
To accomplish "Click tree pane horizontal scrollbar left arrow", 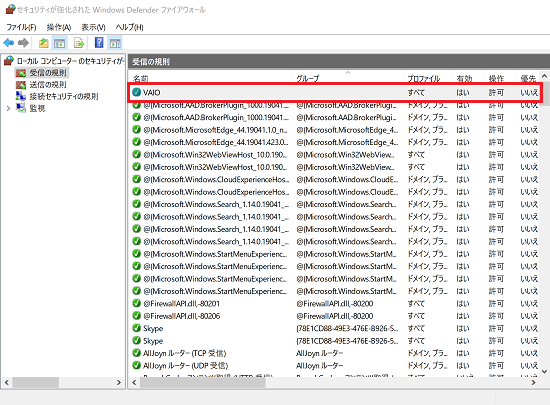I will (x=7, y=382).
